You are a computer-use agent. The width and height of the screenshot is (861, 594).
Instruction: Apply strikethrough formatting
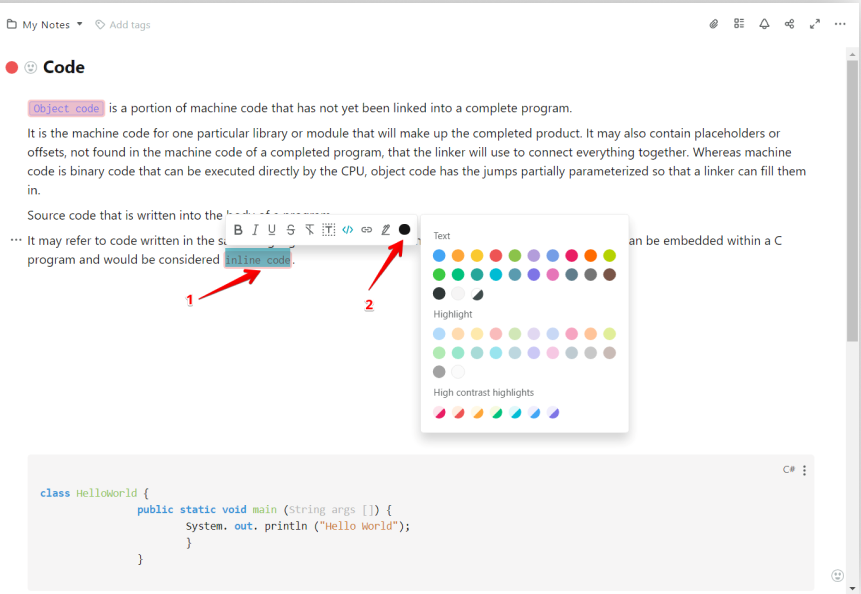pyautogui.click(x=290, y=229)
